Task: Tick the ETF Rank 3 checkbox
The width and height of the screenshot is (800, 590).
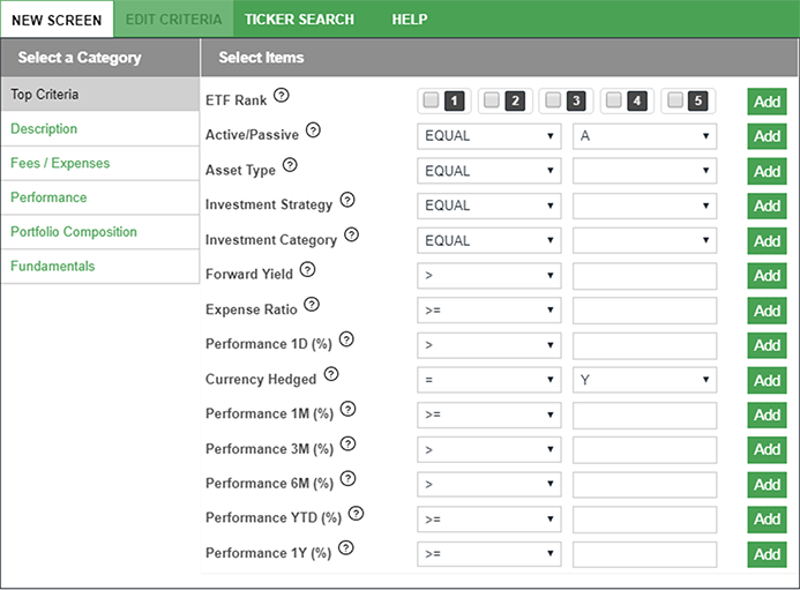Action: point(552,100)
